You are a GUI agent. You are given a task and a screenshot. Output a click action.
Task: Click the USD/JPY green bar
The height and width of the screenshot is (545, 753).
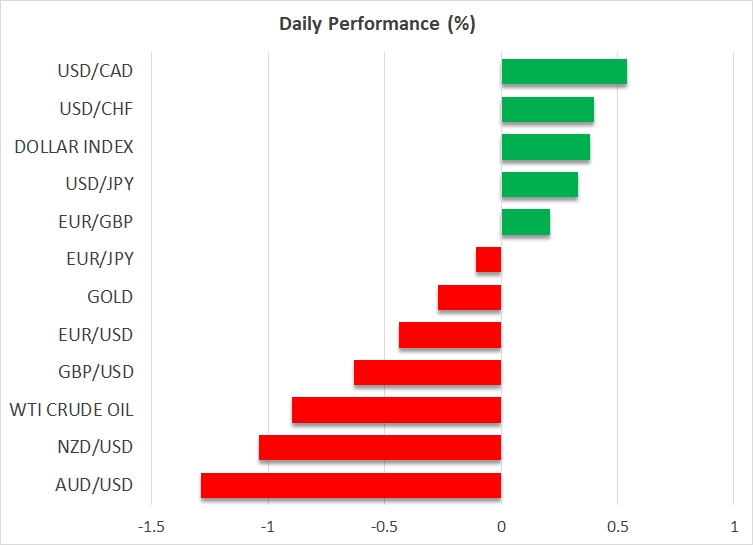(539, 185)
